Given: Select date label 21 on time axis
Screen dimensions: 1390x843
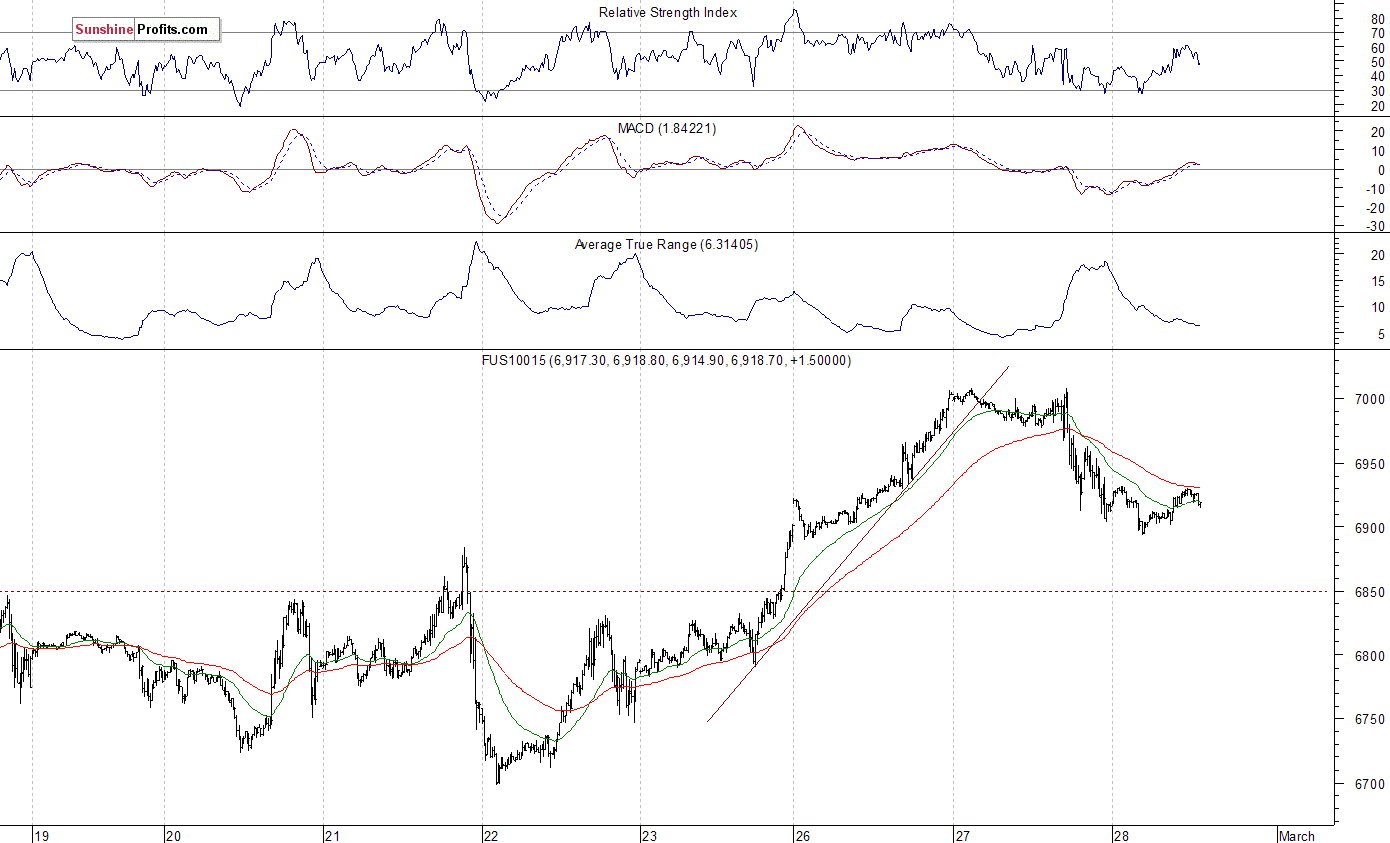Looking at the screenshot, I should click(333, 836).
